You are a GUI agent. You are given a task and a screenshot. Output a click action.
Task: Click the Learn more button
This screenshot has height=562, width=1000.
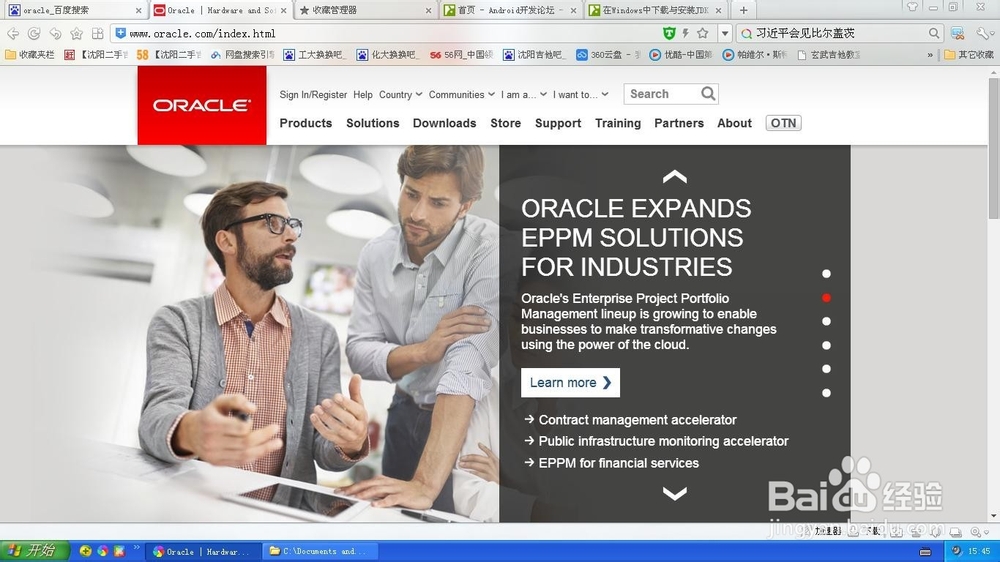[570, 383]
